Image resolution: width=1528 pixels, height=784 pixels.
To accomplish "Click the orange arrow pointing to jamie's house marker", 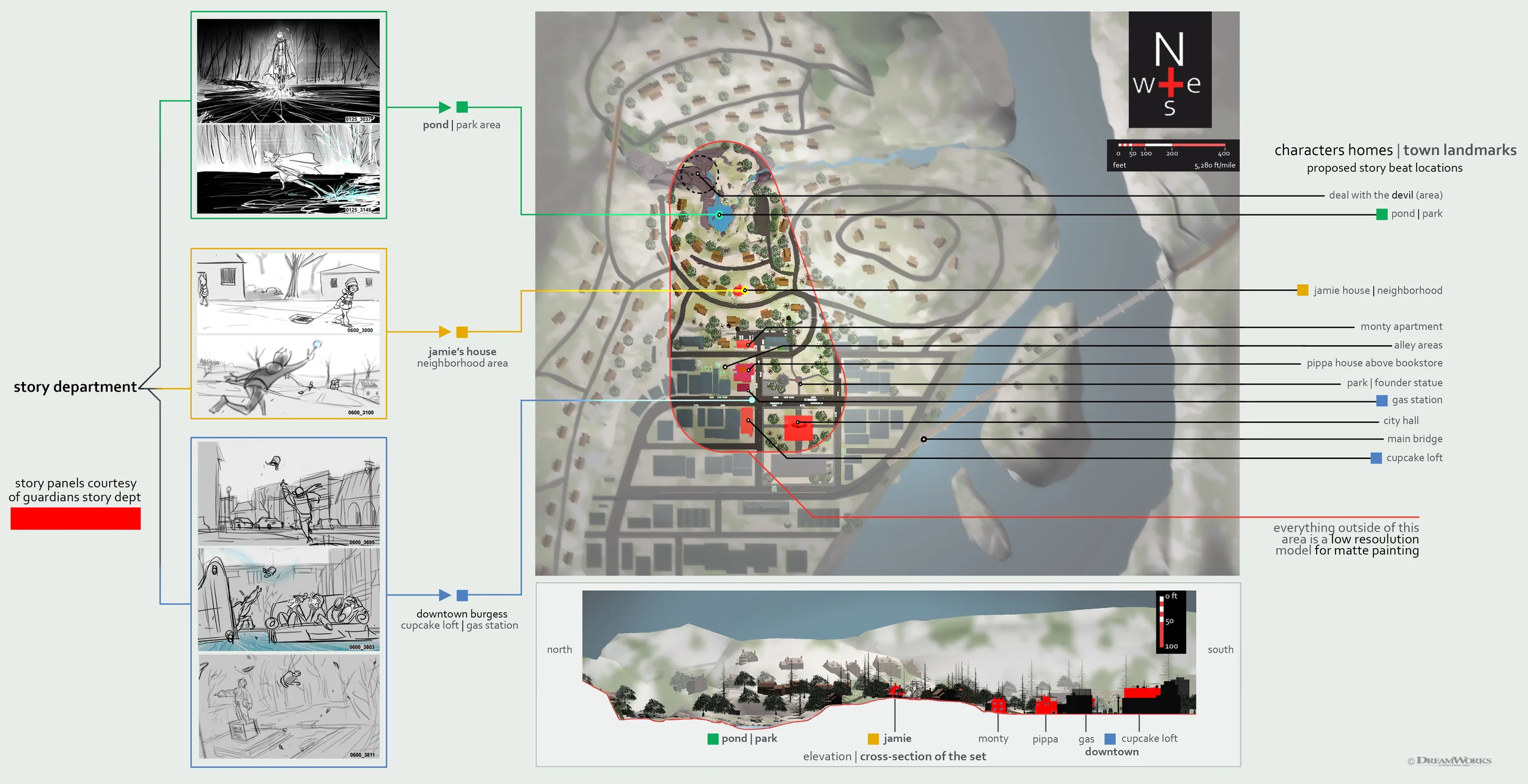I will coord(445,332).
